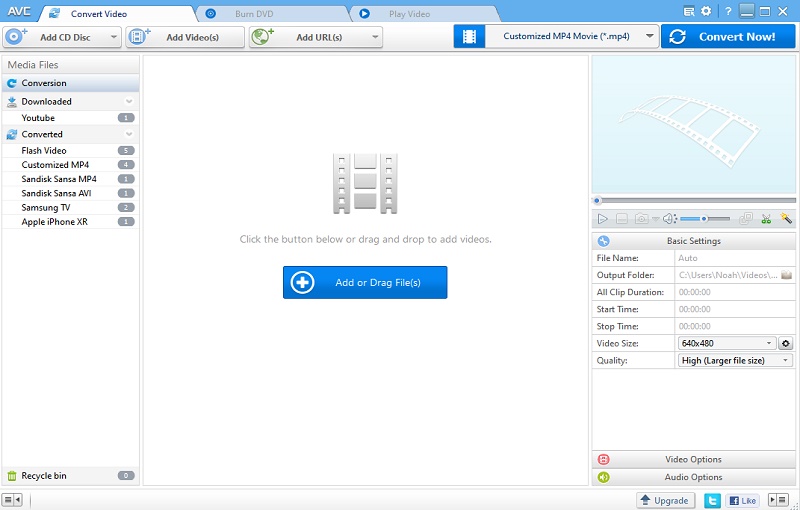Click the Converted section header
The width and height of the screenshot is (800, 510).
tap(70, 134)
